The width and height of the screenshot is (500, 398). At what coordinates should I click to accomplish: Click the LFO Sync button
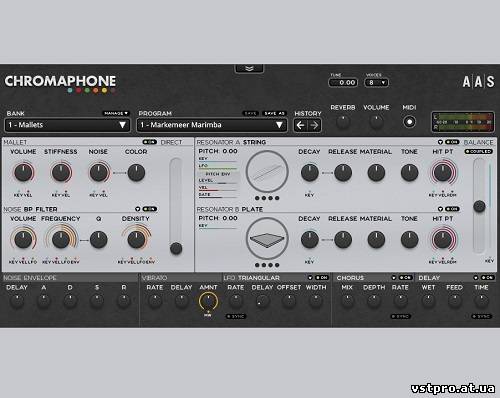pyautogui.click(x=236, y=316)
